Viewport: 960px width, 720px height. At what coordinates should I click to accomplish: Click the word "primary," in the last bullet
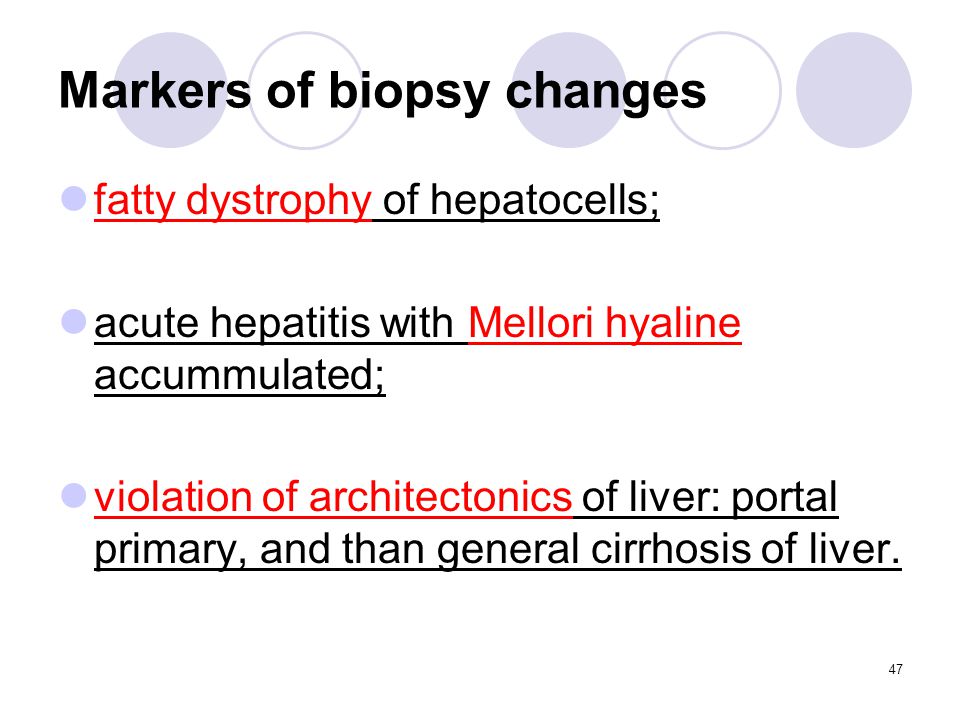170,549
